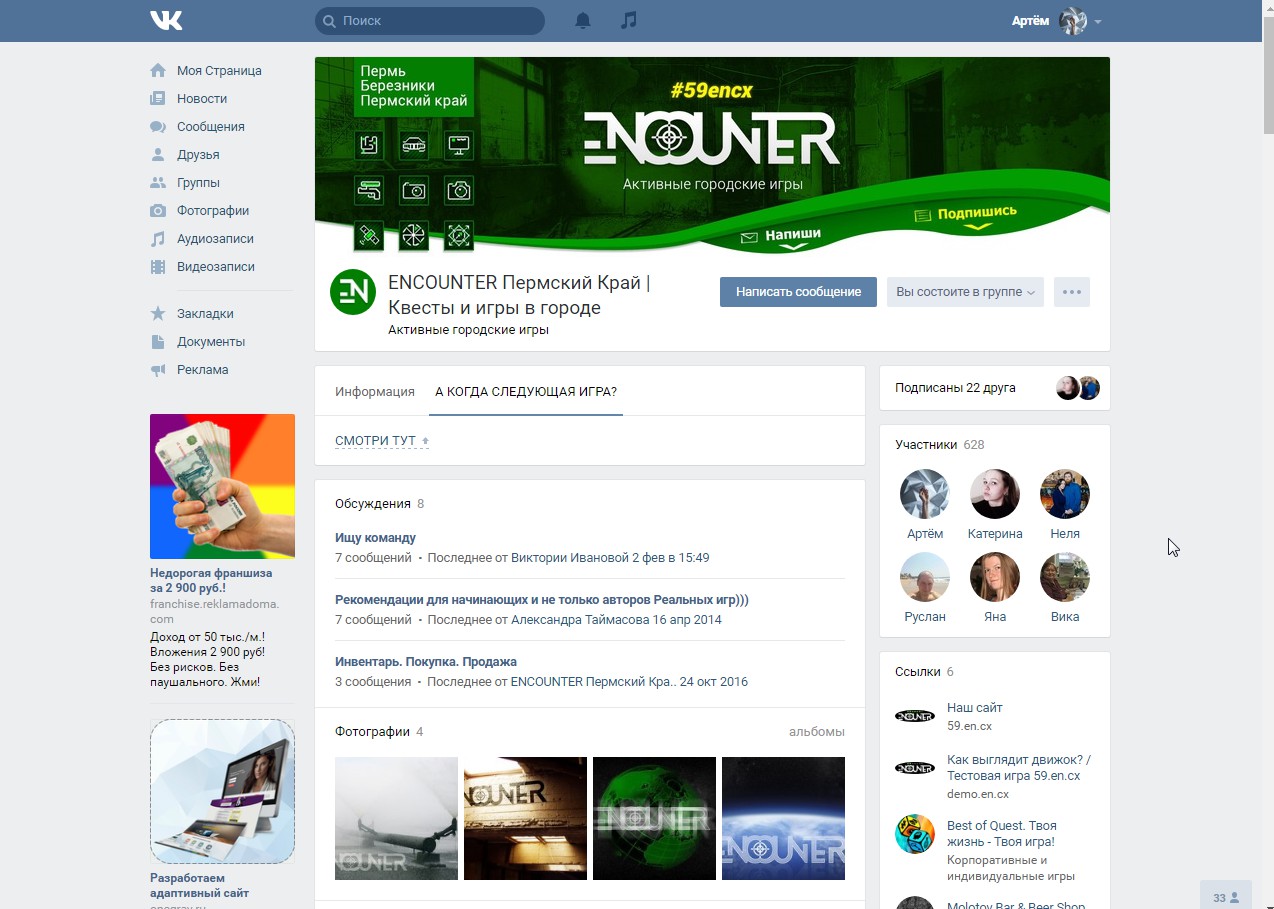Open Моя Страница from sidebar

pos(219,71)
